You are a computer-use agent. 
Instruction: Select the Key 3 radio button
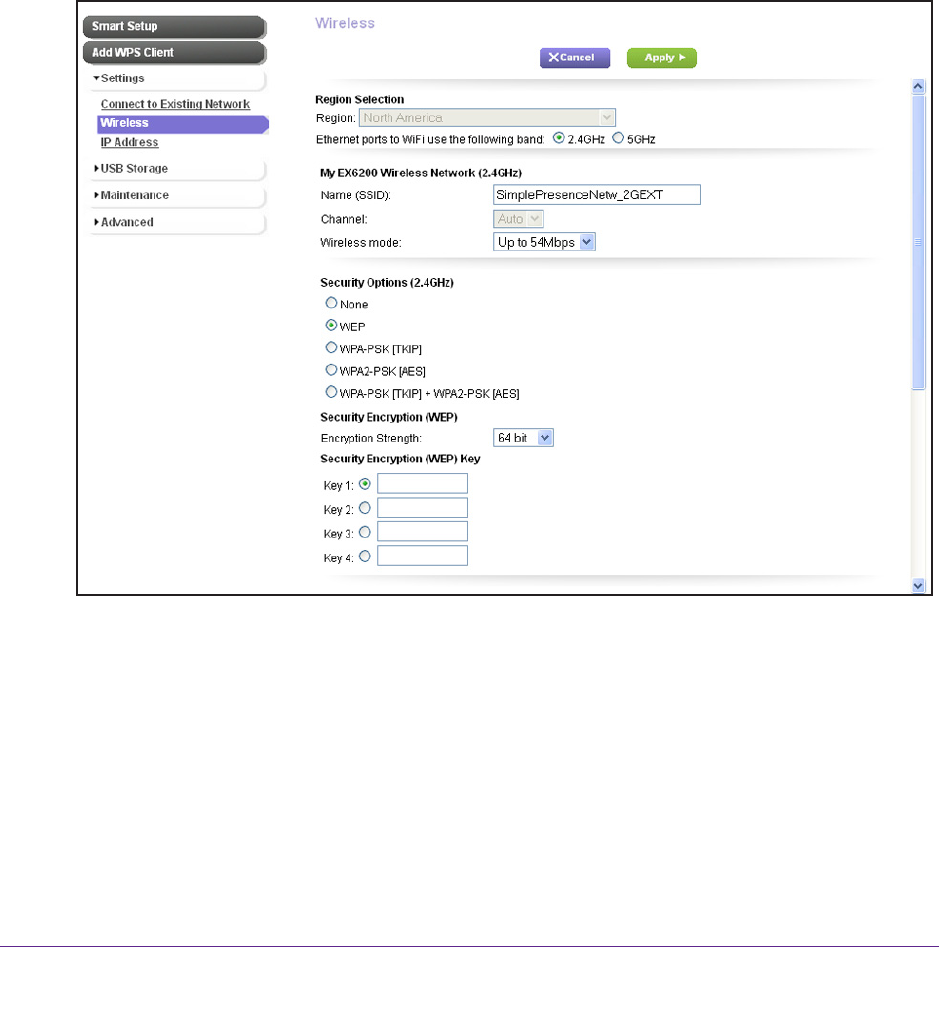365,532
